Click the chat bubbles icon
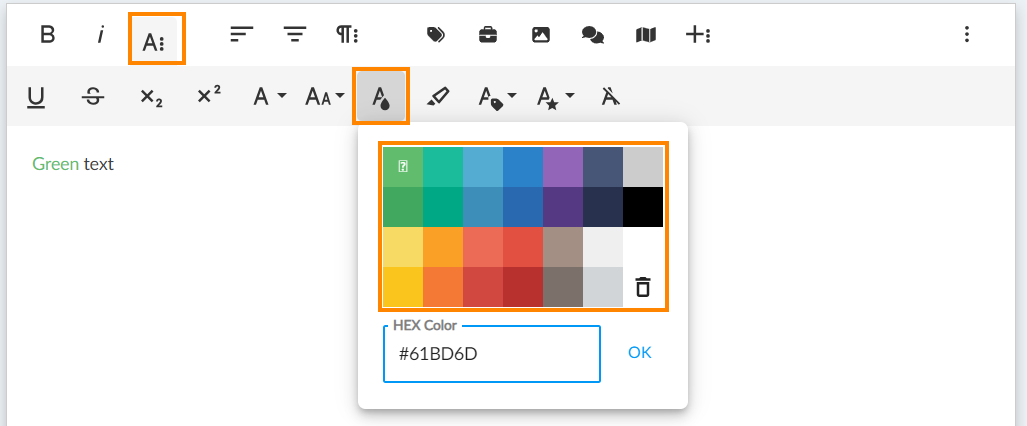This screenshot has width=1027, height=426. 593,35
